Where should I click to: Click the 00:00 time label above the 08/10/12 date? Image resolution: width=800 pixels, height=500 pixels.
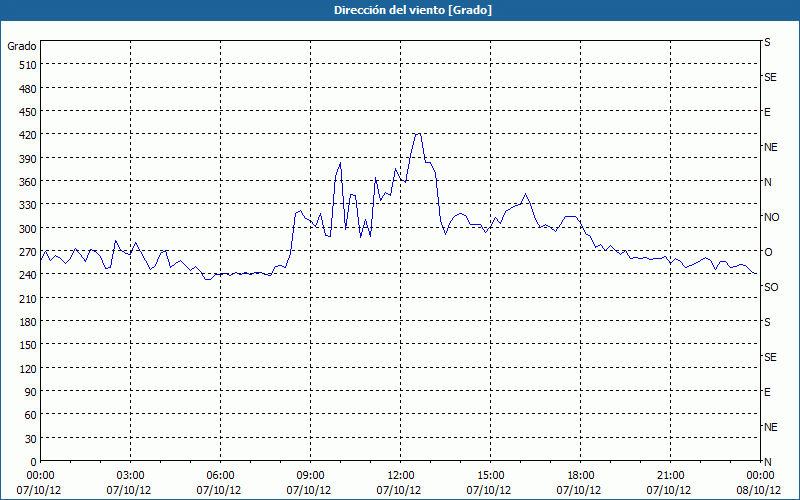point(760,476)
